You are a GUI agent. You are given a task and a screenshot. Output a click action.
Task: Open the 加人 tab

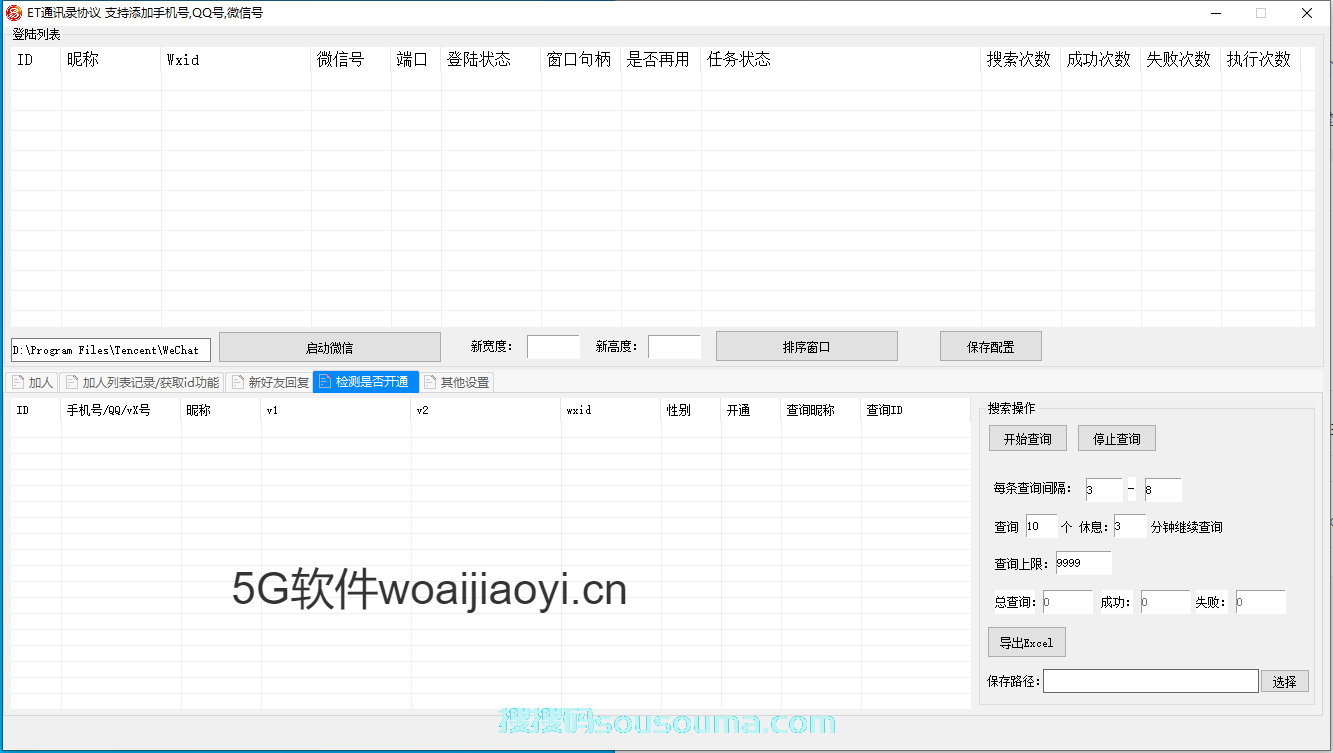tap(32, 382)
